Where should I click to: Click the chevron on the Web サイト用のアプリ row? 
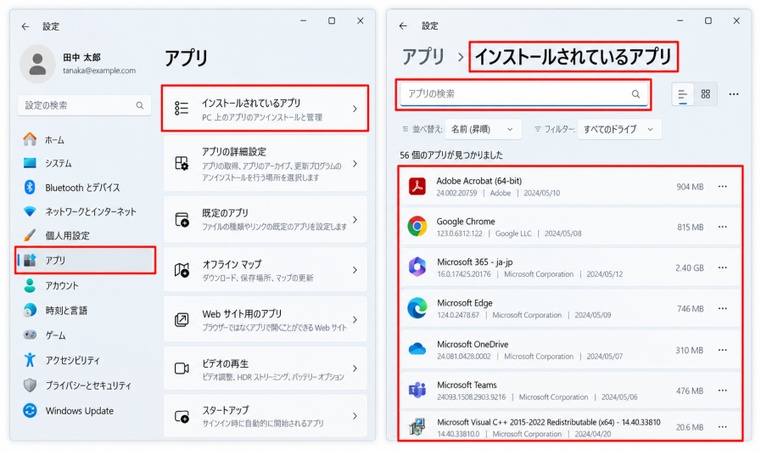[x=355, y=319]
